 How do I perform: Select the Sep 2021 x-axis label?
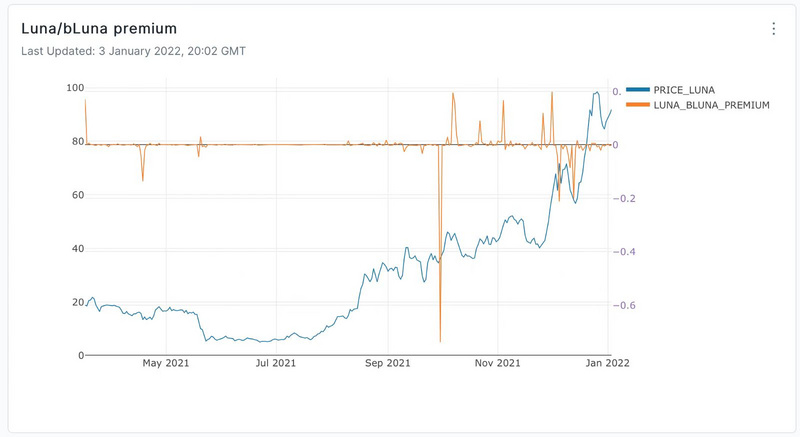click(x=387, y=364)
